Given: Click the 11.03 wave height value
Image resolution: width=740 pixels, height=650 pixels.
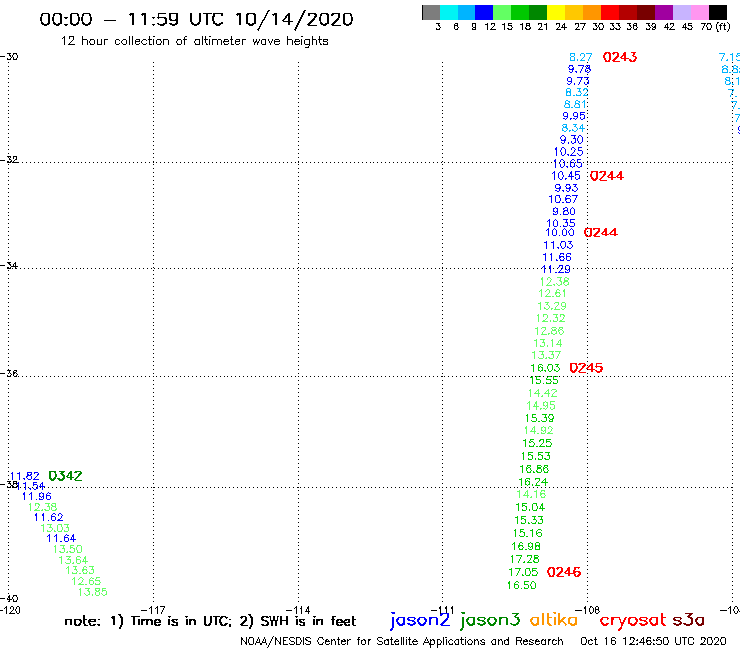Looking at the screenshot, I should [558, 245].
